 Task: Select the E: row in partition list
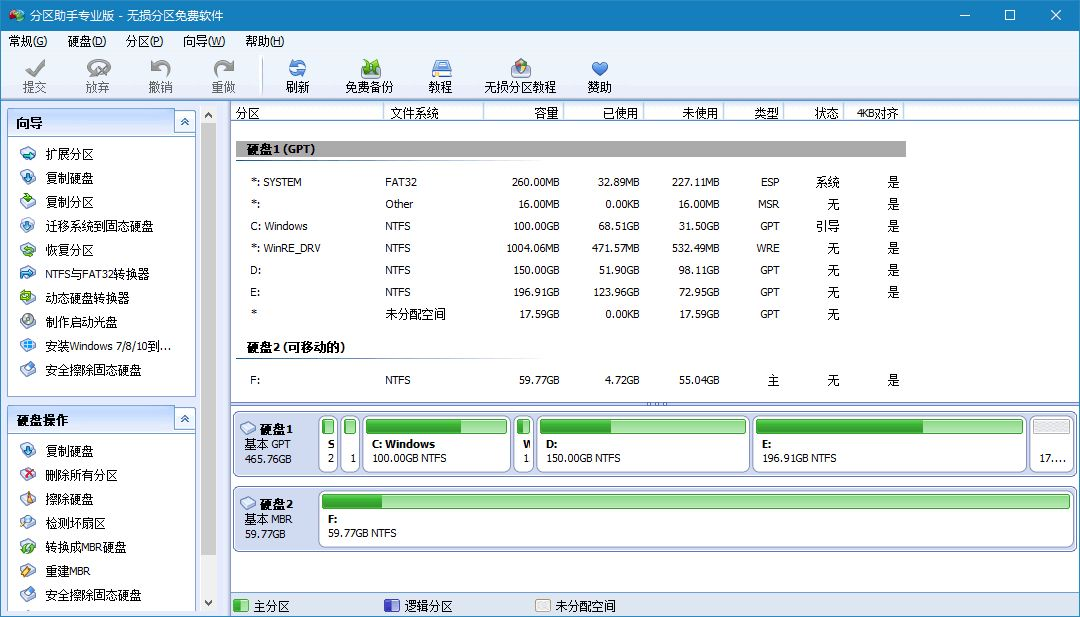(570, 292)
